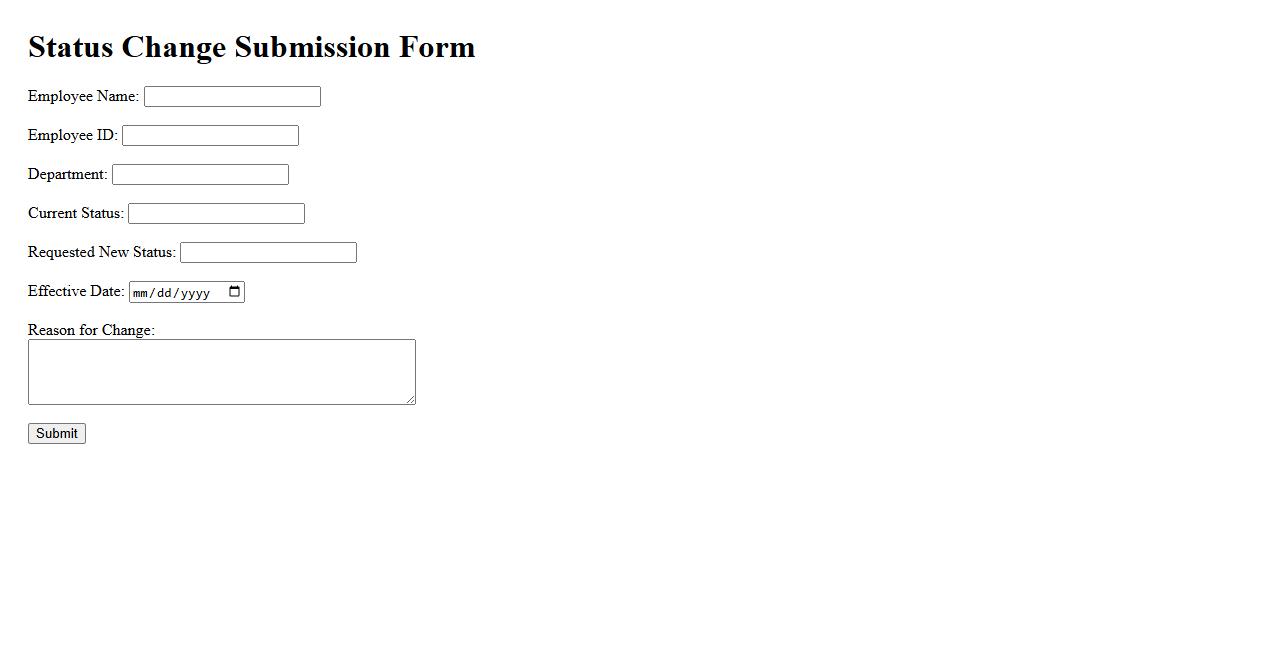Open the Effective Date calendar picker icon
Viewport: 1278px width, 650px height.
tap(235, 292)
